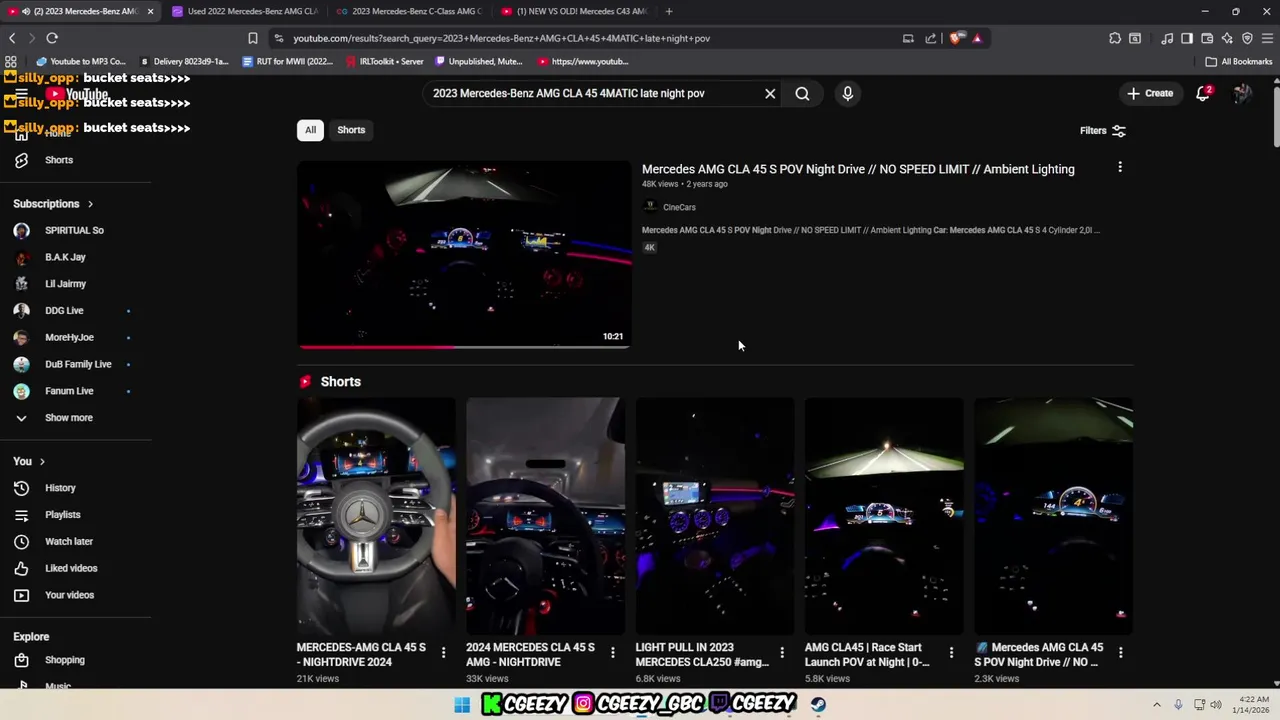
Task: Open SPIRITUAL So subscription
Action: 74,230
